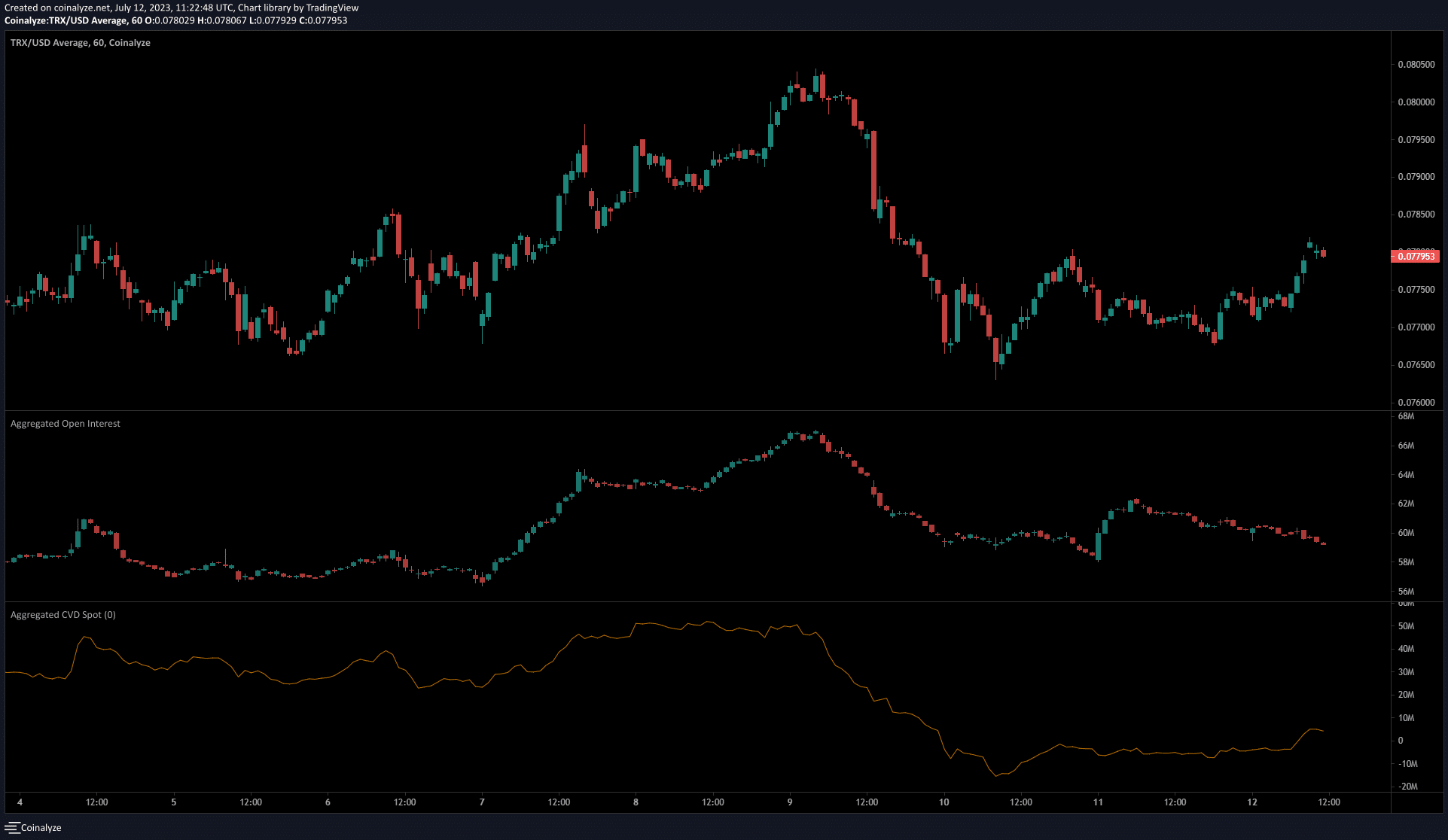Image resolution: width=1448 pixels, height=840 pixels.
Task: Click the 0.077500 price axis label
Action: [x=1416, y=290]
